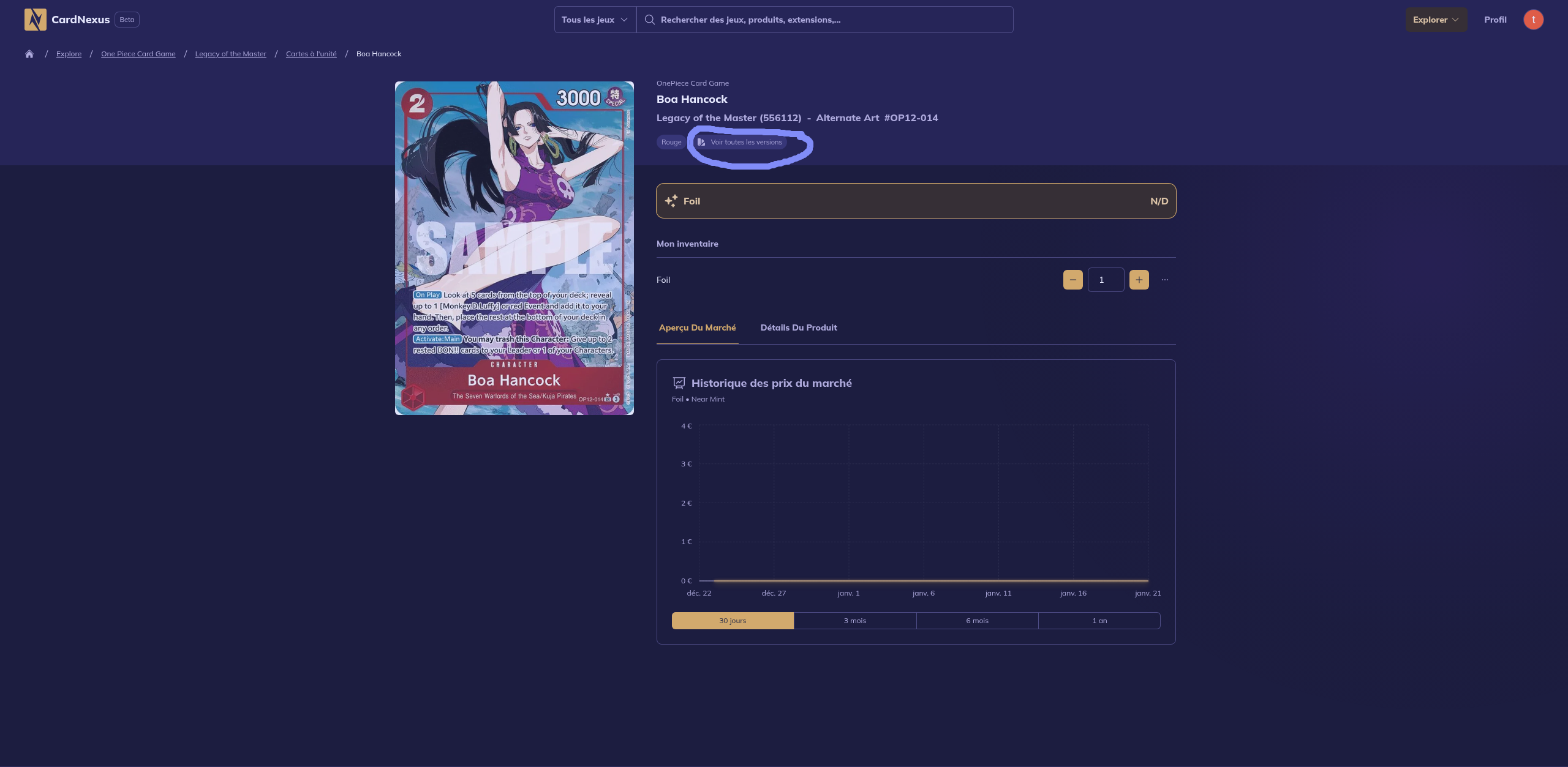Select the 30 jours range
Screen dimensions: 1568x767
(x=733, y=621)
